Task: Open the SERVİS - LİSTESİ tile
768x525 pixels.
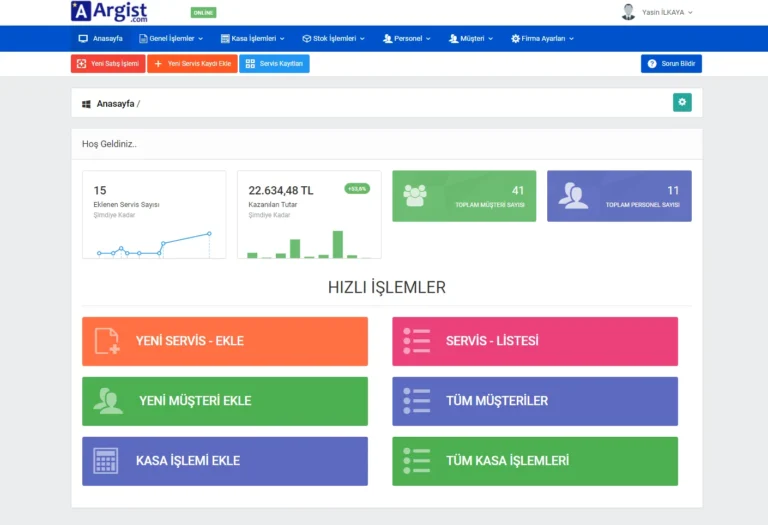Action: [x=535, y=341]
